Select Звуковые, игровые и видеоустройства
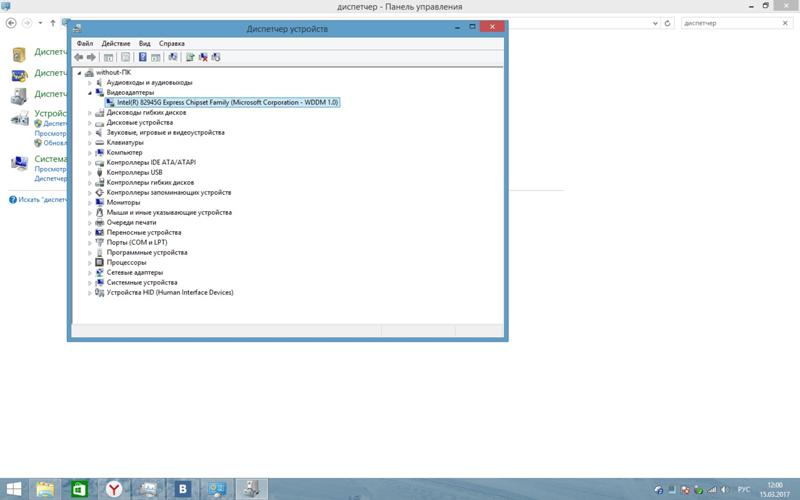Screen dimensions: 800x500 pos(165,133)
